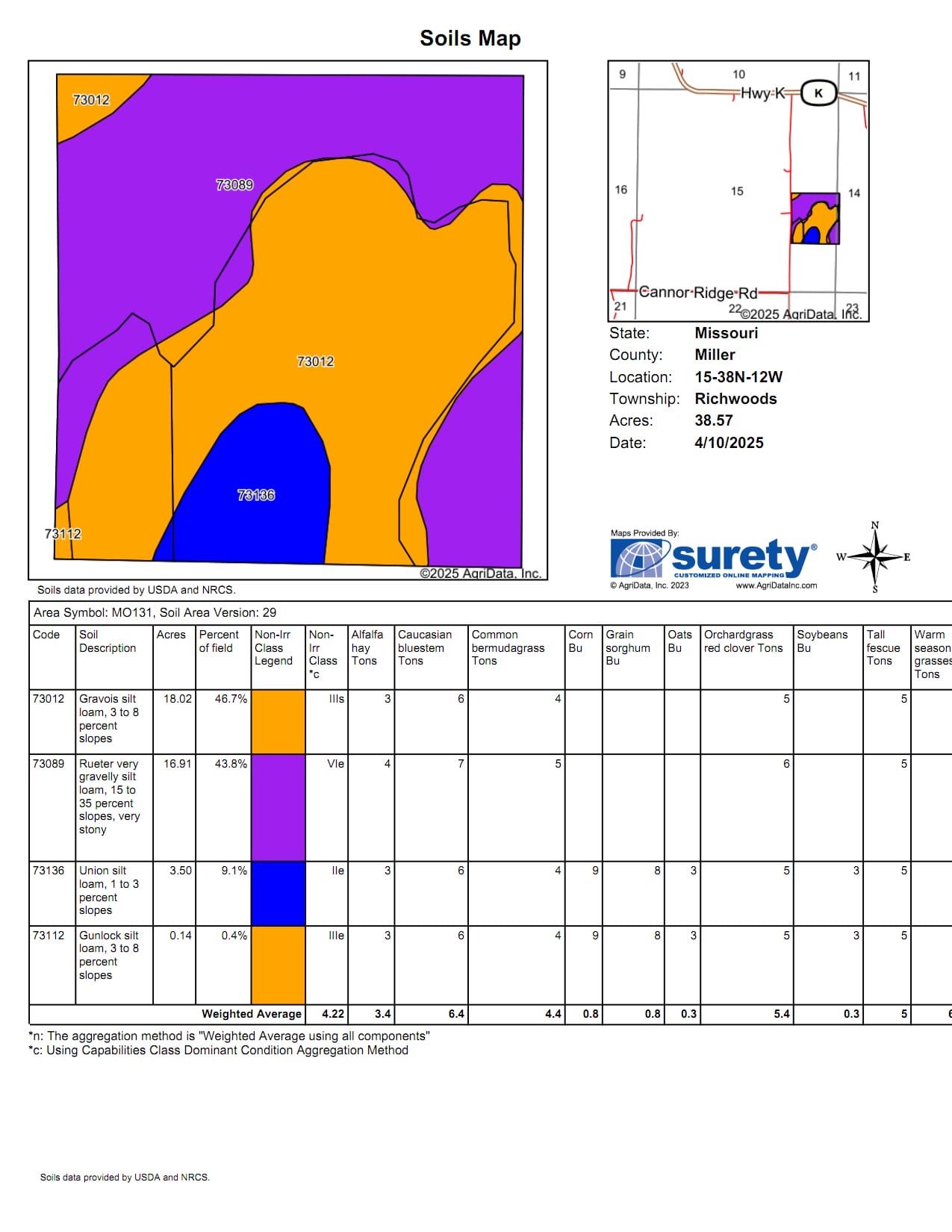This screenshot has height=1232, width=952.
Task: Select the county value "Miller"
Action: pyautogui.click(x=715, y=355)
